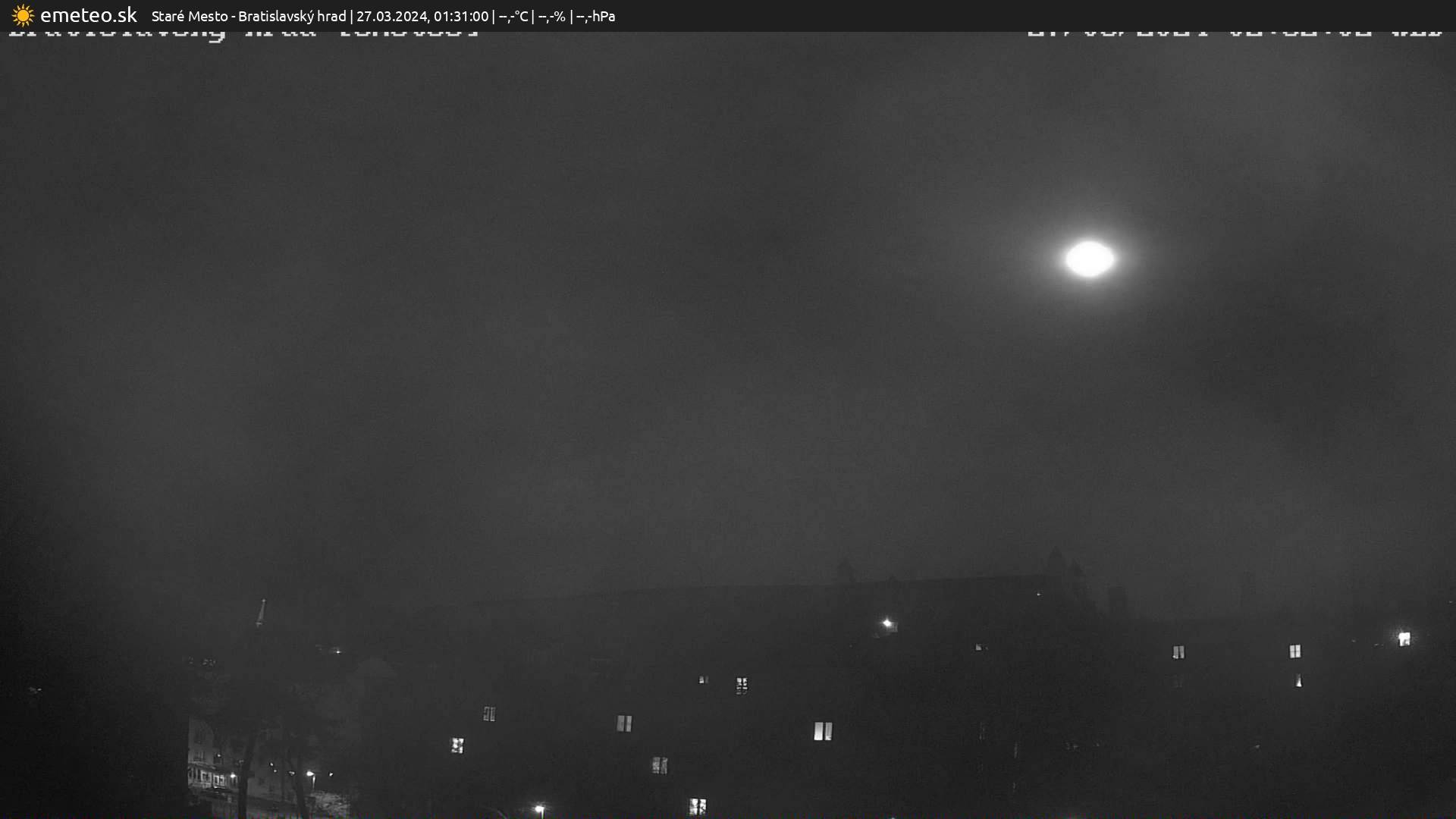Click the temperature reading in °C

click(x=513, y=16)
